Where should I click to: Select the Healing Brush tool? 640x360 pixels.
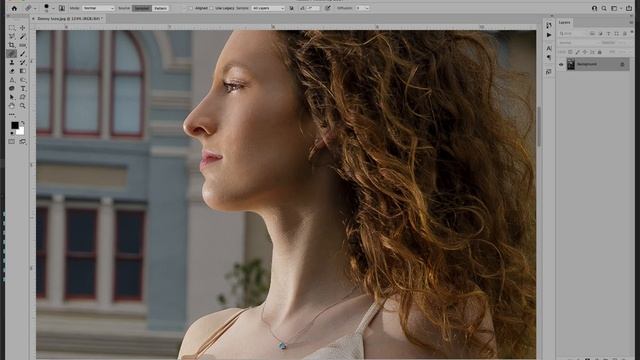pos(11,54)
